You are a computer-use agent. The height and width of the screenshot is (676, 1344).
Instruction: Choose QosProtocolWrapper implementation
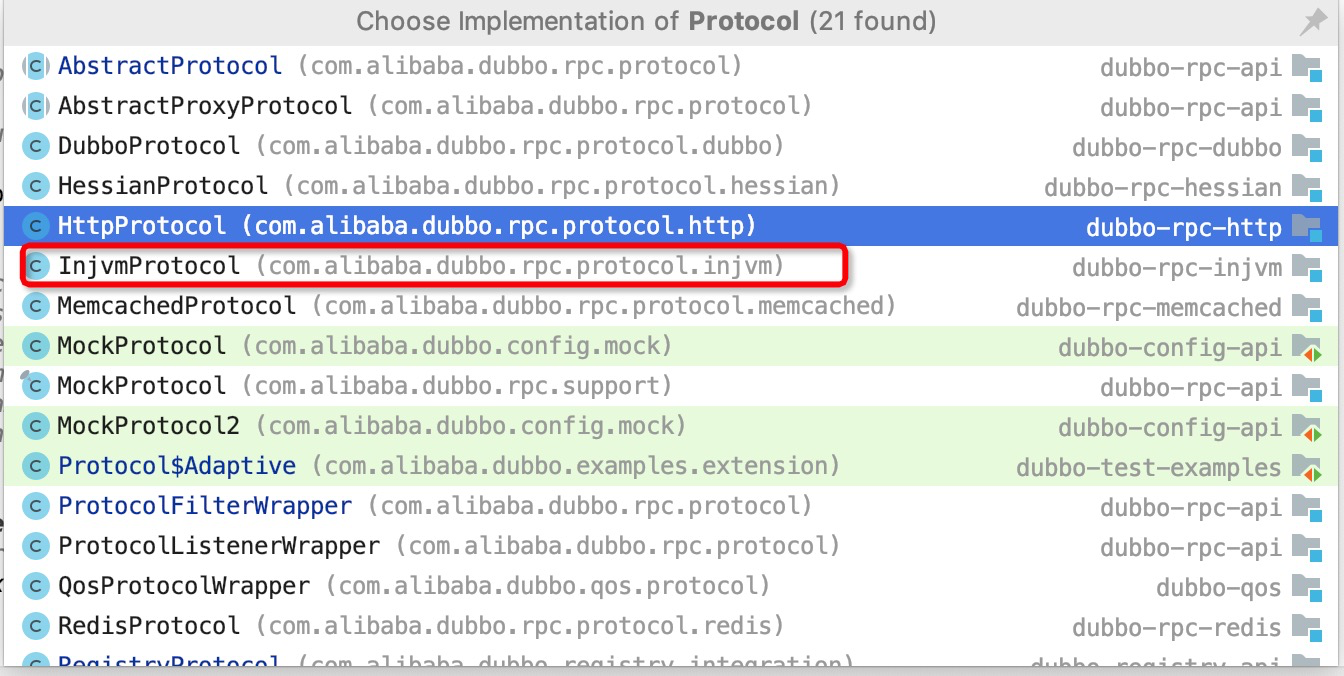click(183, 586)
